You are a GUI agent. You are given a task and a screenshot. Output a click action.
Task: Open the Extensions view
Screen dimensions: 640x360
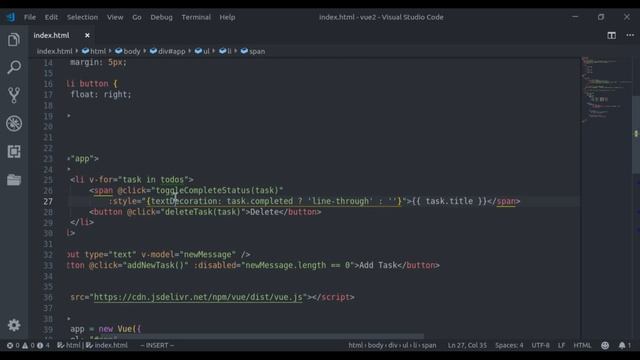coord(14,151)
